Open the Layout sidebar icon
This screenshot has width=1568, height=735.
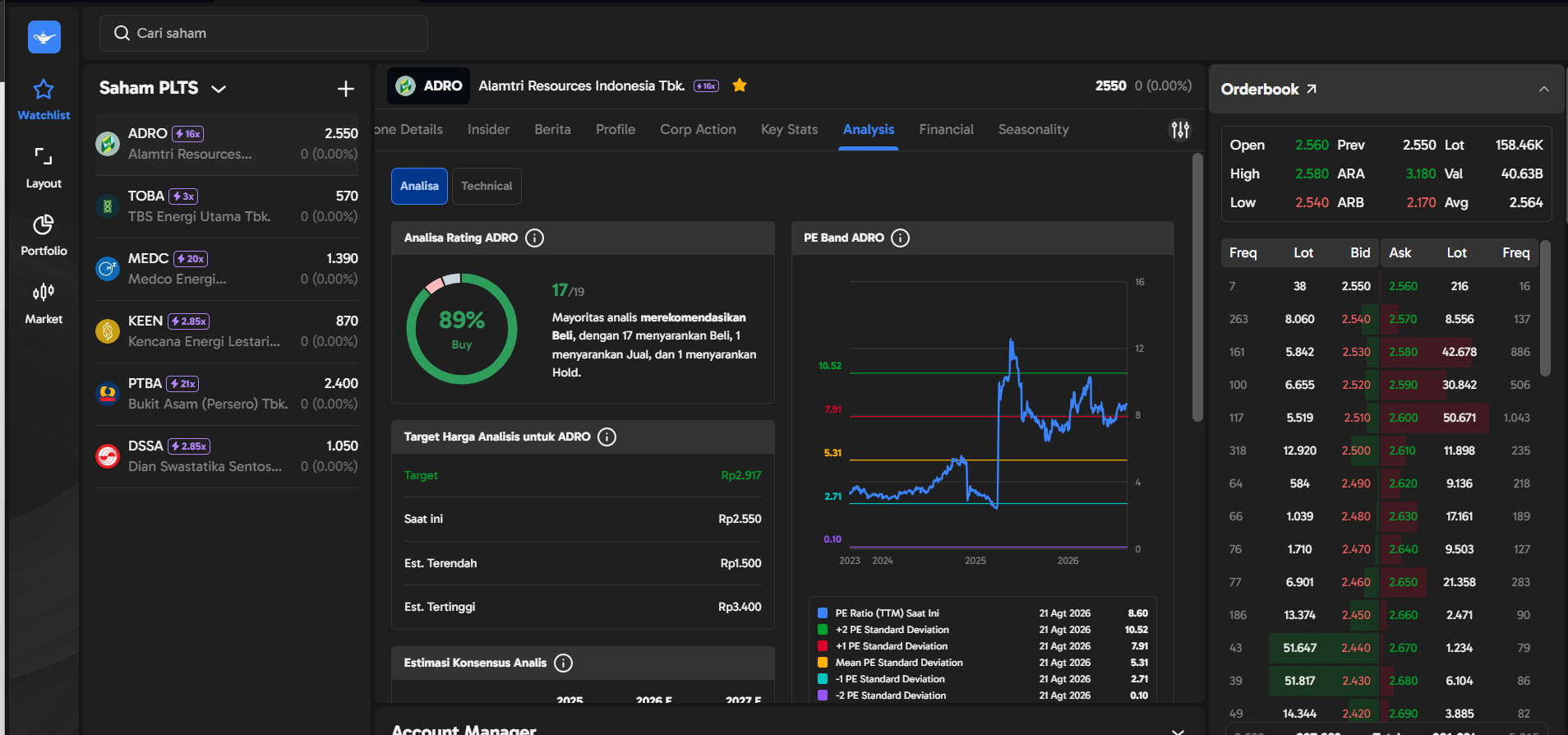[44, 156]
